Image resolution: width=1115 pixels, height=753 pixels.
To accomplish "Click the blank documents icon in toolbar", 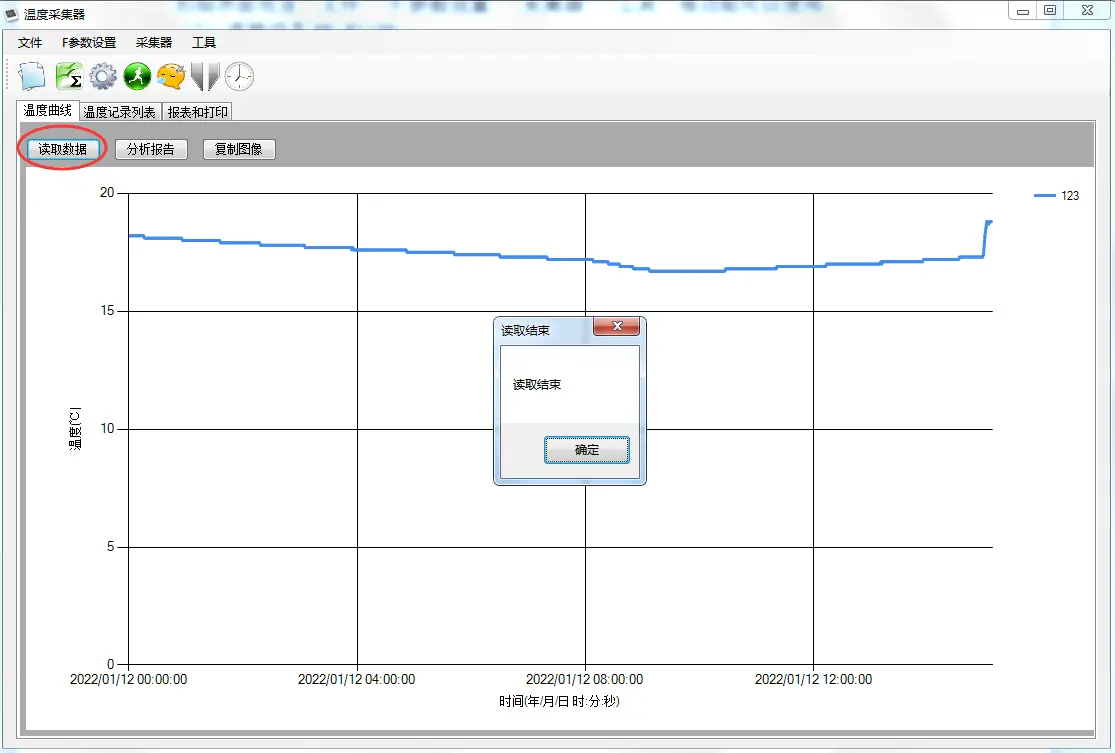I will [x=33, y=76].
